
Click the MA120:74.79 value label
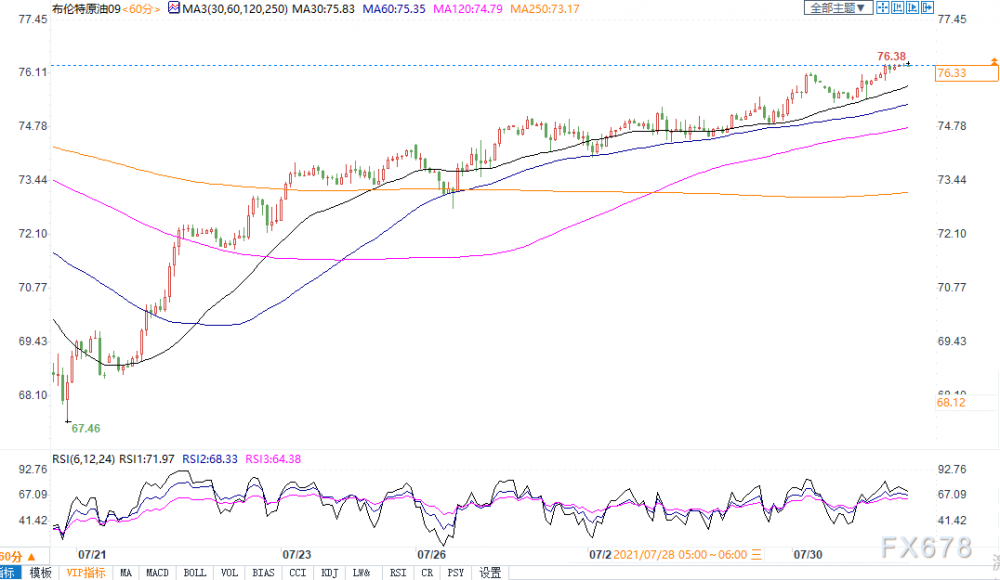tap(467, 9)
